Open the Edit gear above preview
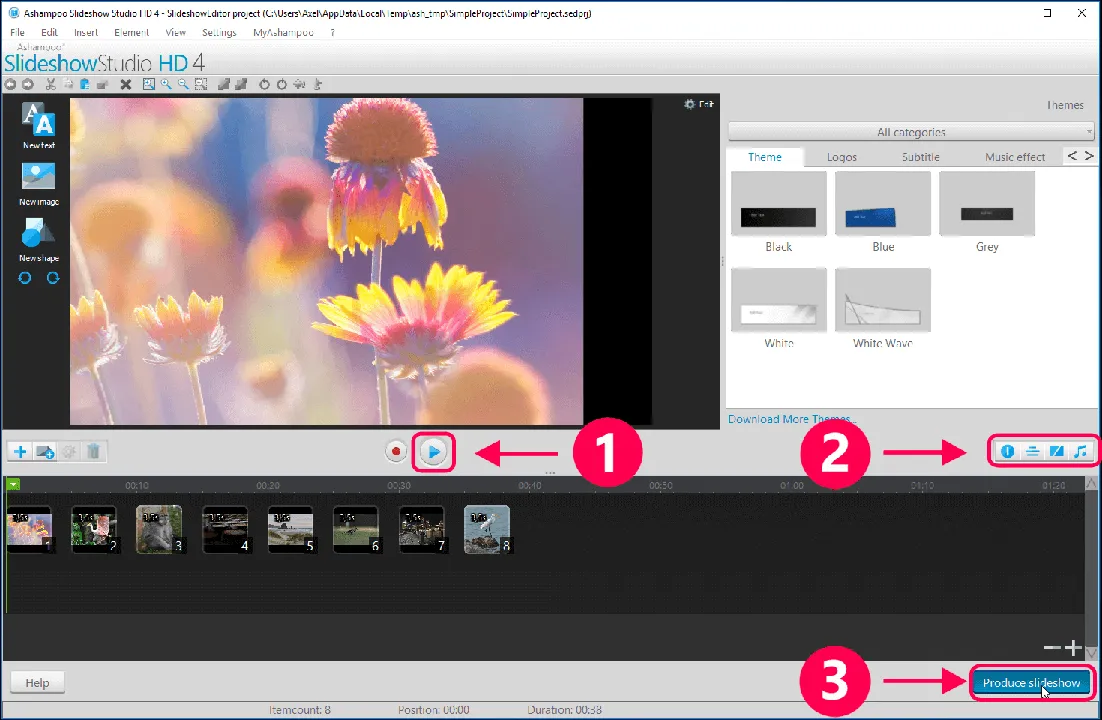This screenshot has height=720, width=1102. click(x=699, y=104)
